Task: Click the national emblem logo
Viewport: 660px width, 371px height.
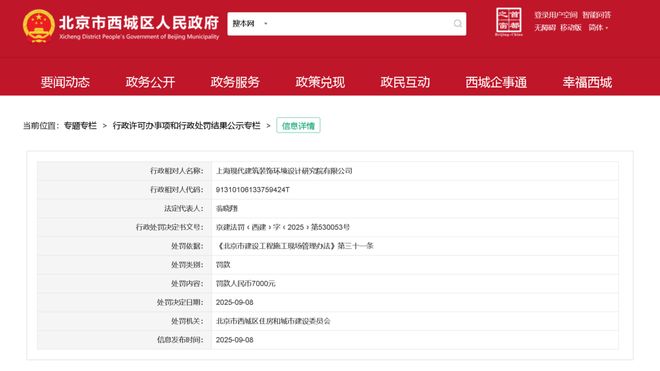Action: point(38,26)
